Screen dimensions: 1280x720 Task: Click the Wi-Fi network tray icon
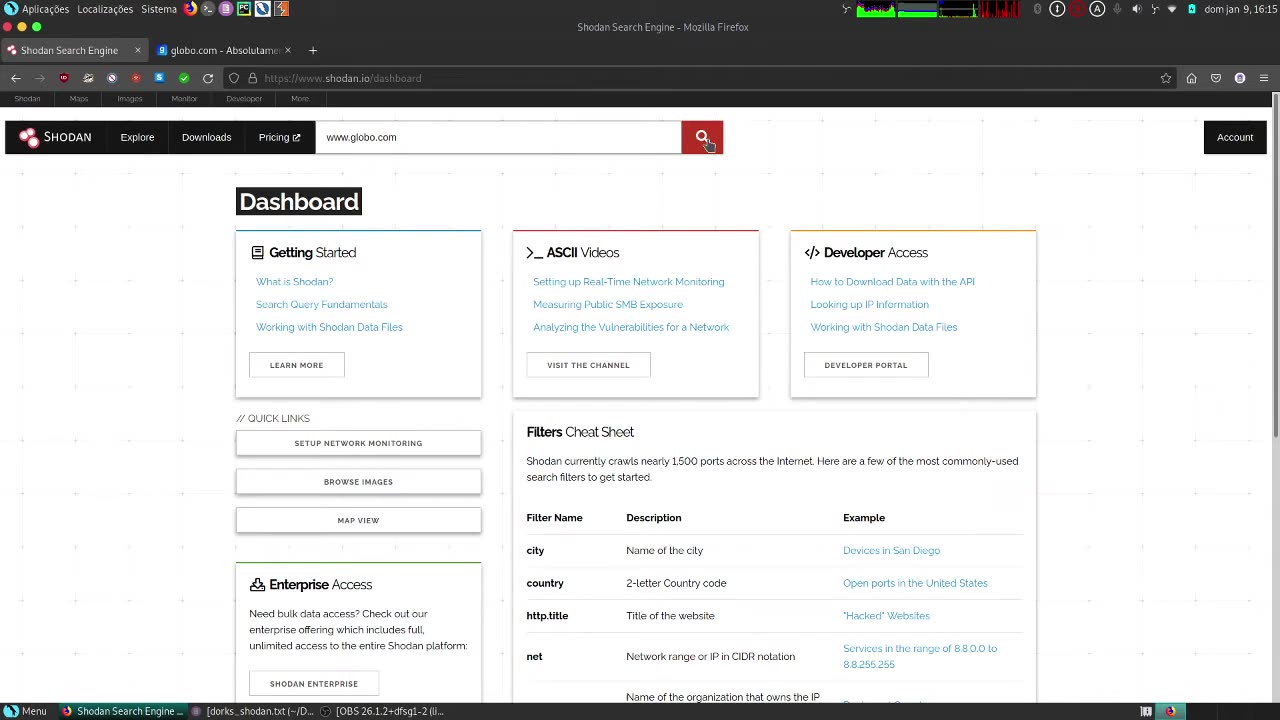click(x=1173, y=9)
